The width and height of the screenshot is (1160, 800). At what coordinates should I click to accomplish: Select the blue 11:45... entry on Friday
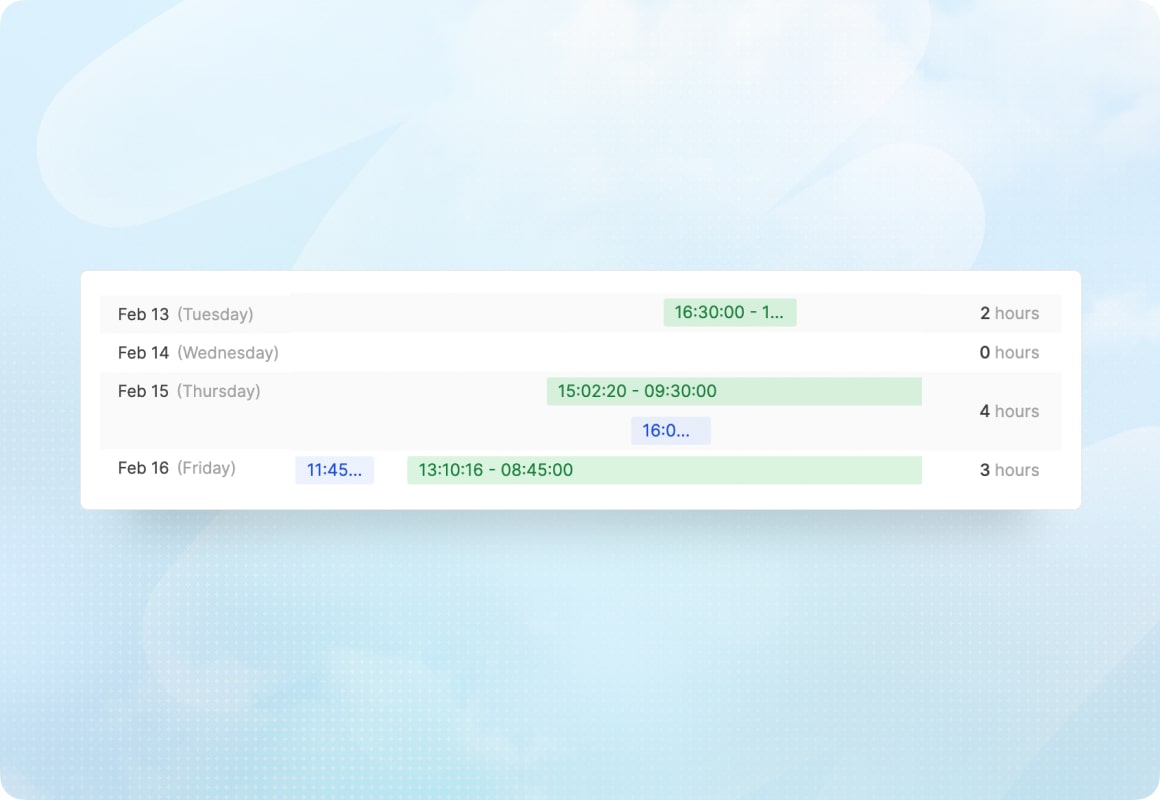(x=334, y=469)
